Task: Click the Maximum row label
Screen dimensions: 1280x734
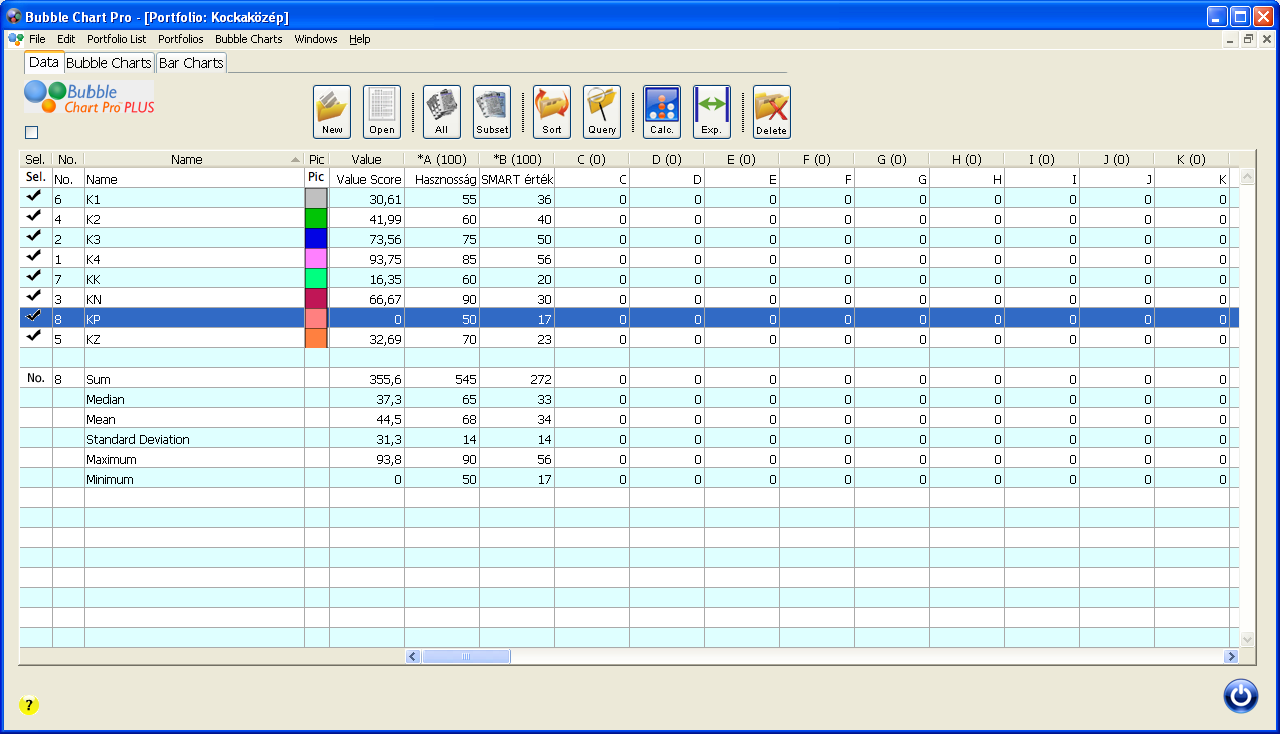Action: tap(110, 460)
